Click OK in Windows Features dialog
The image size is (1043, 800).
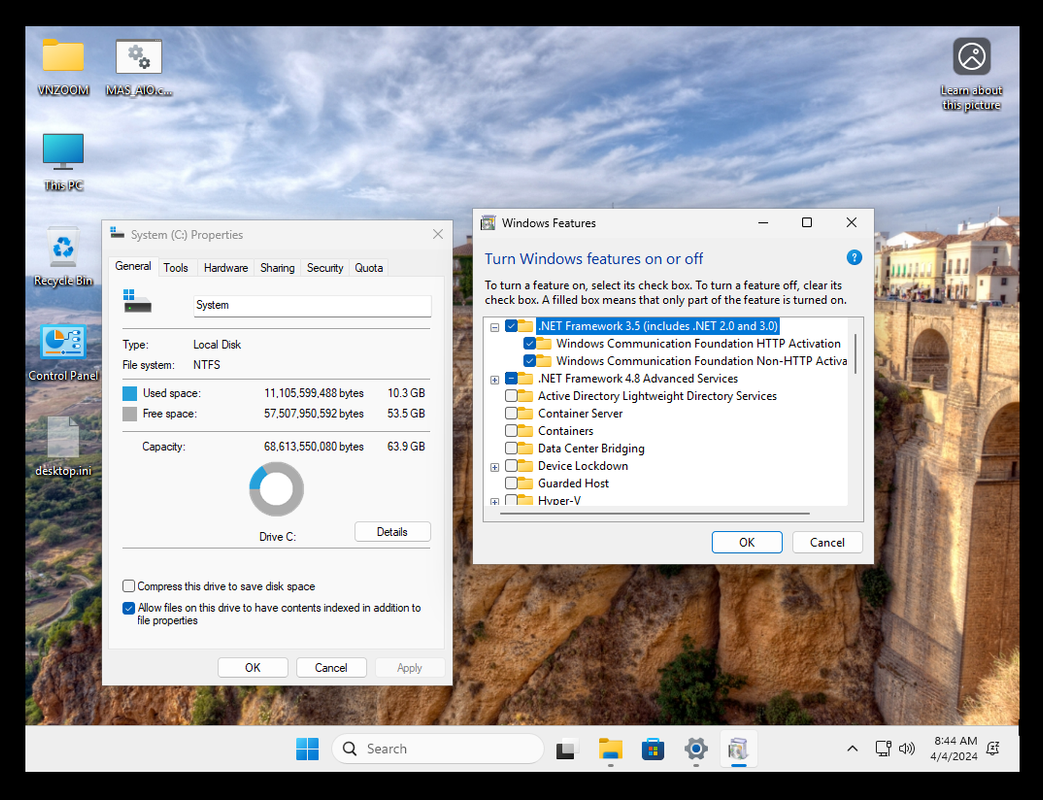point(747,542)
